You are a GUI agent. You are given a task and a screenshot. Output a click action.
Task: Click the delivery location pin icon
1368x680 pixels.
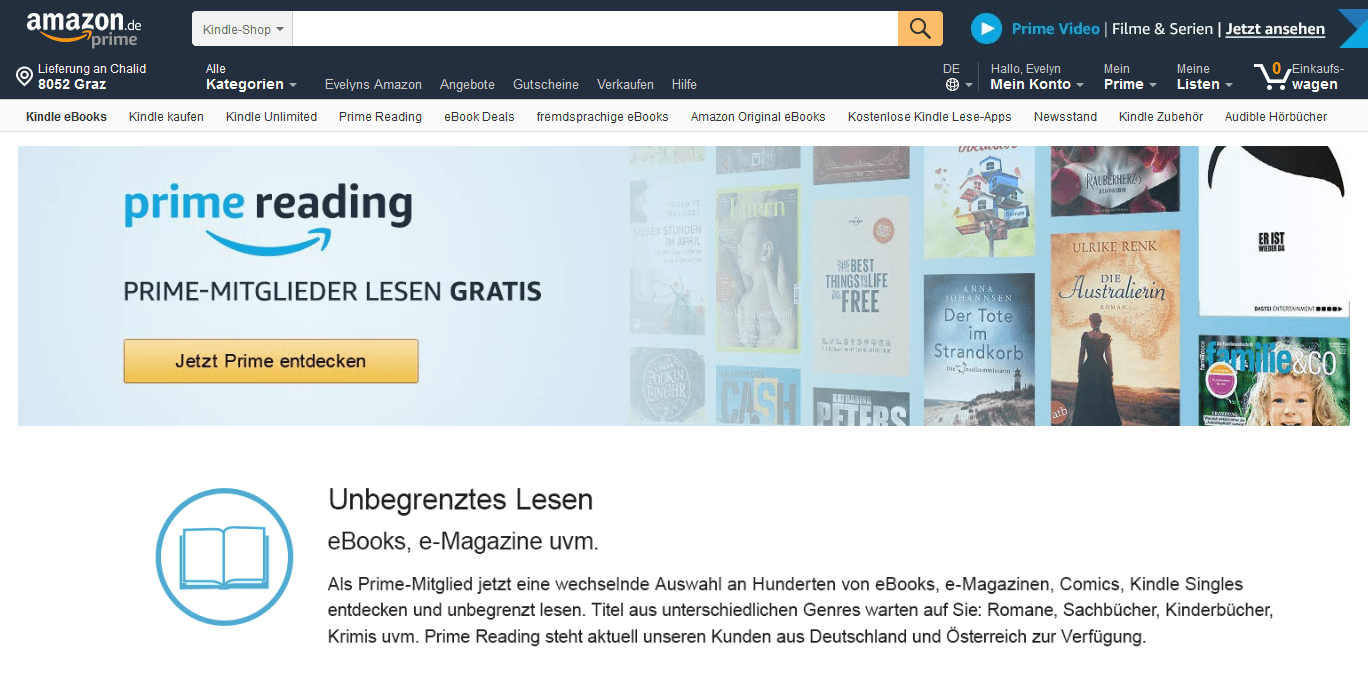pyautogui.click(x=25, y=76)
